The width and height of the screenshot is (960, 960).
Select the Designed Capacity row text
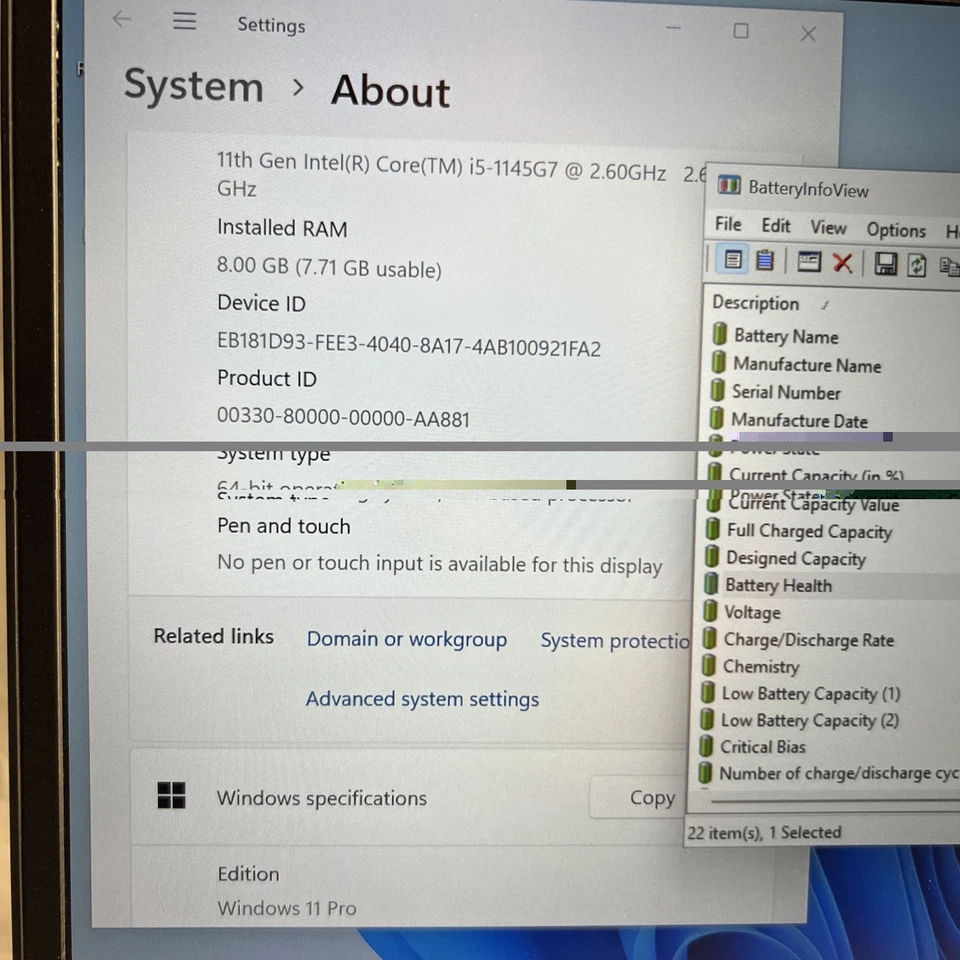coord(795,558)
